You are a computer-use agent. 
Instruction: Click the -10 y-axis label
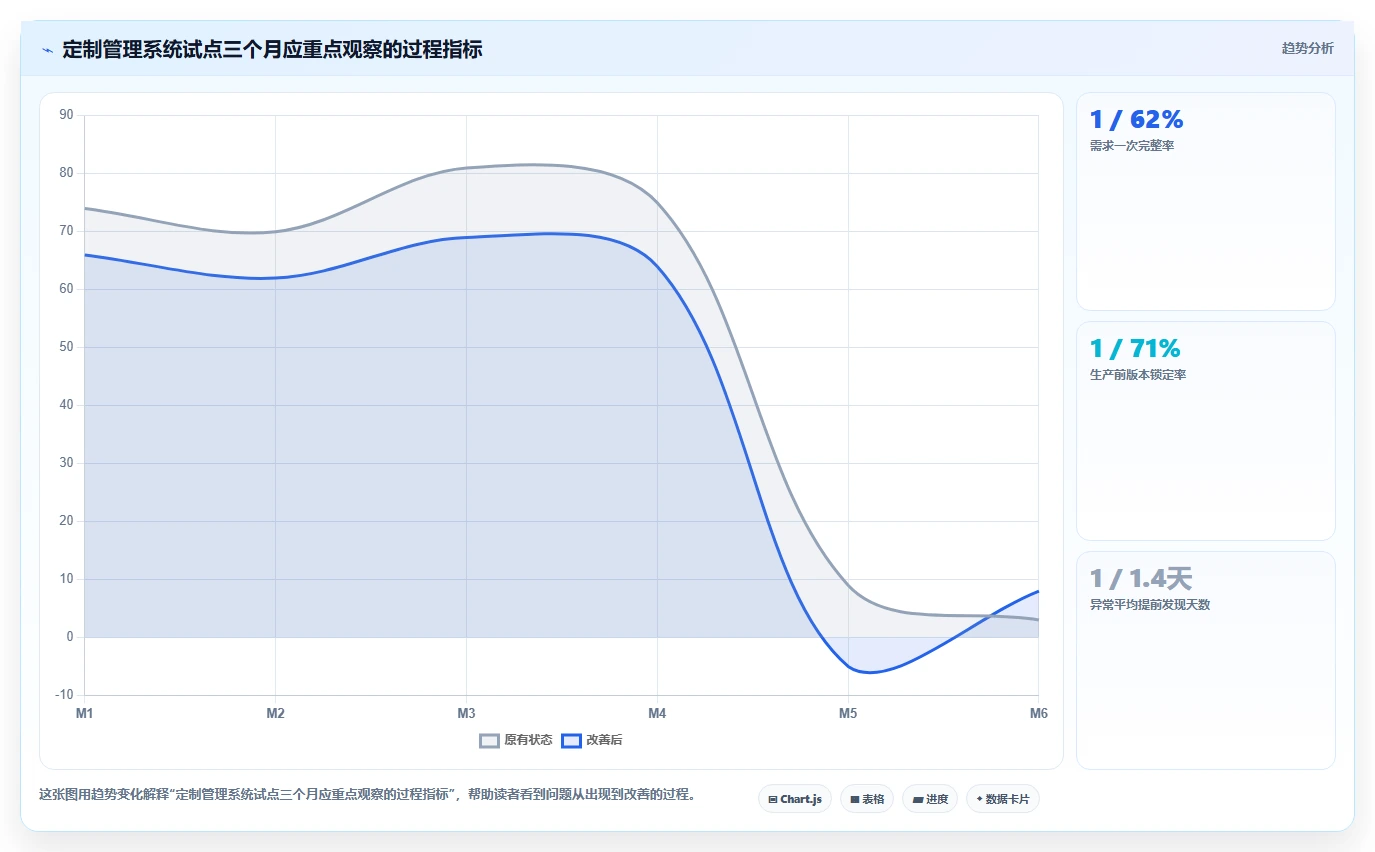[x=65, y=695]
